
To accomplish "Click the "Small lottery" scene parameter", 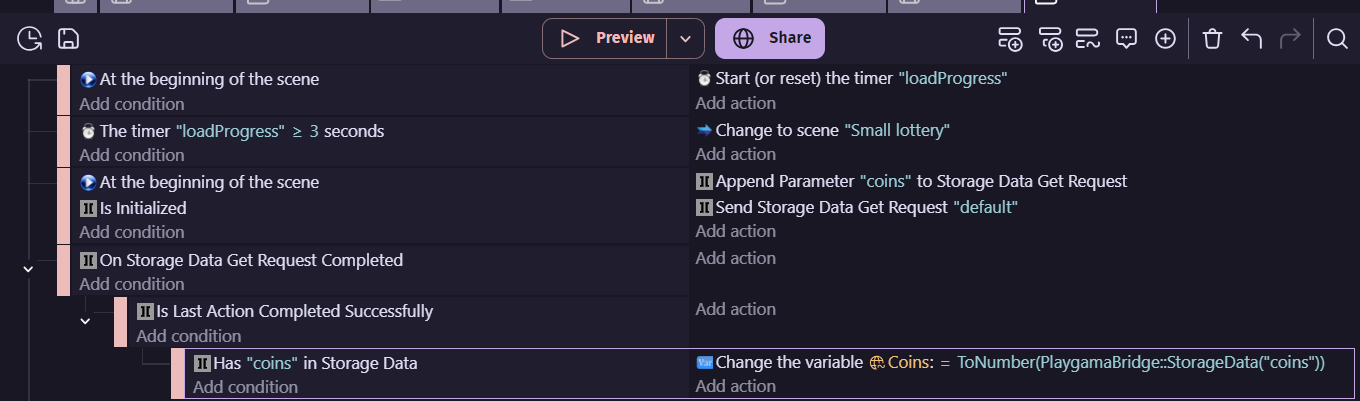I will click(897, 130).
